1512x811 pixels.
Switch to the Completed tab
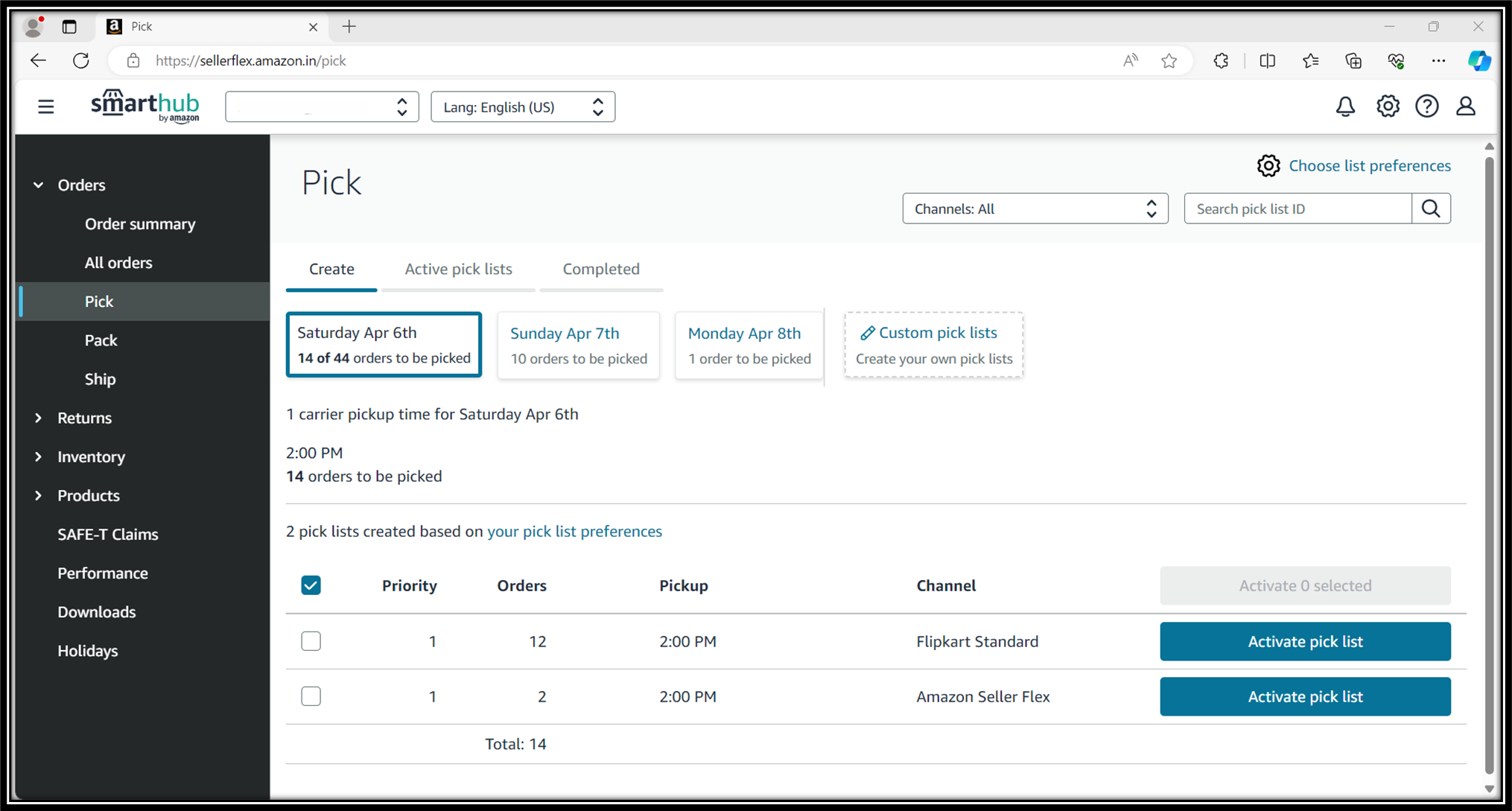(600, 269)
